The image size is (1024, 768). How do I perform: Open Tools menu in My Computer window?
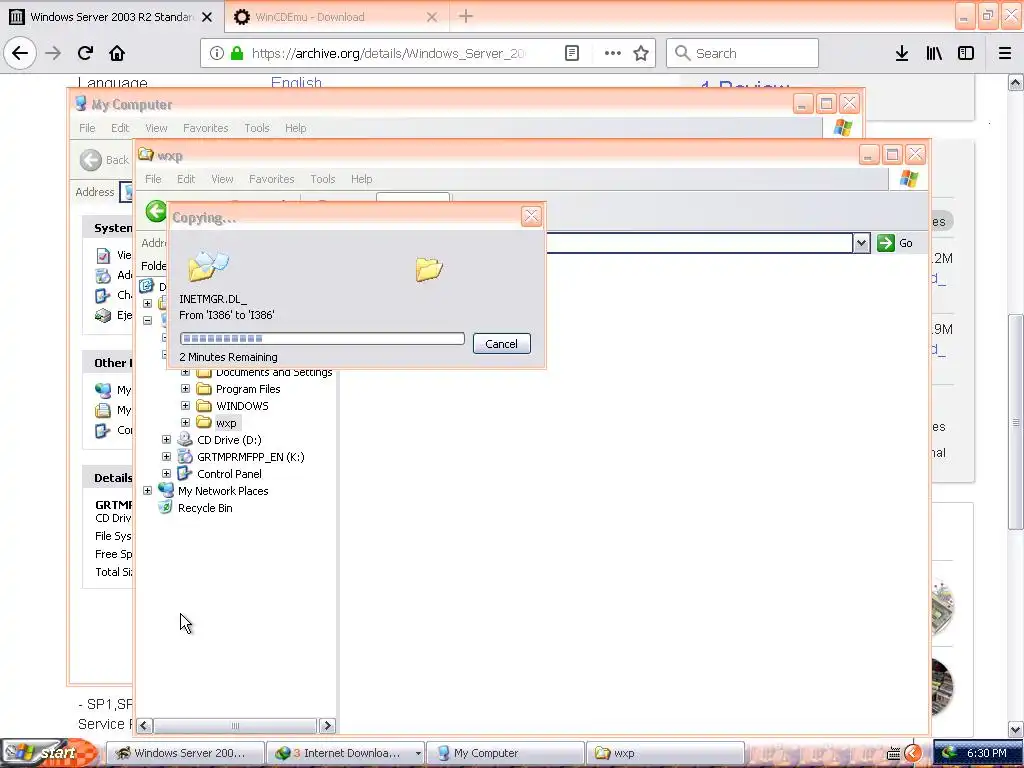[257, 128]
